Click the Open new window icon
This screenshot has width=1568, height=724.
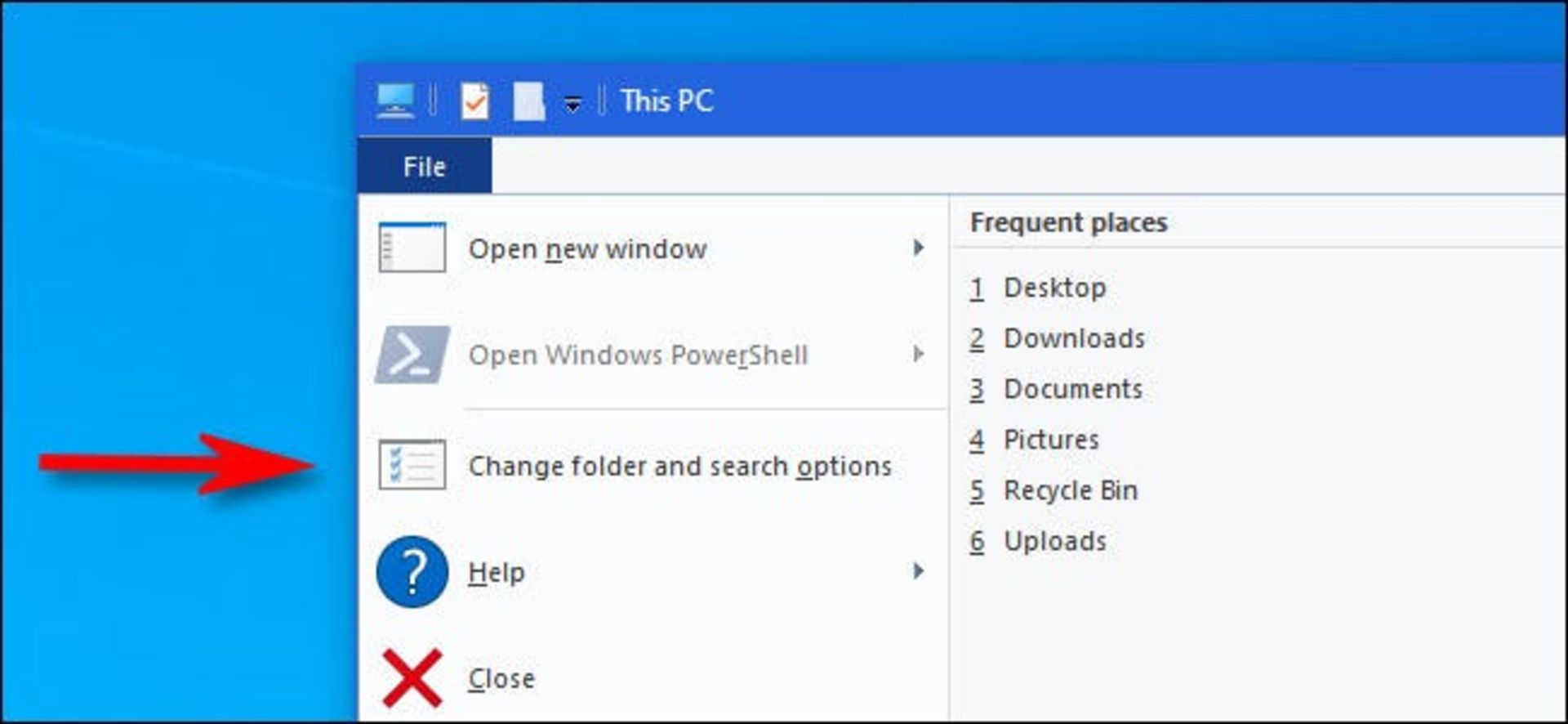[x=412, y=248]
